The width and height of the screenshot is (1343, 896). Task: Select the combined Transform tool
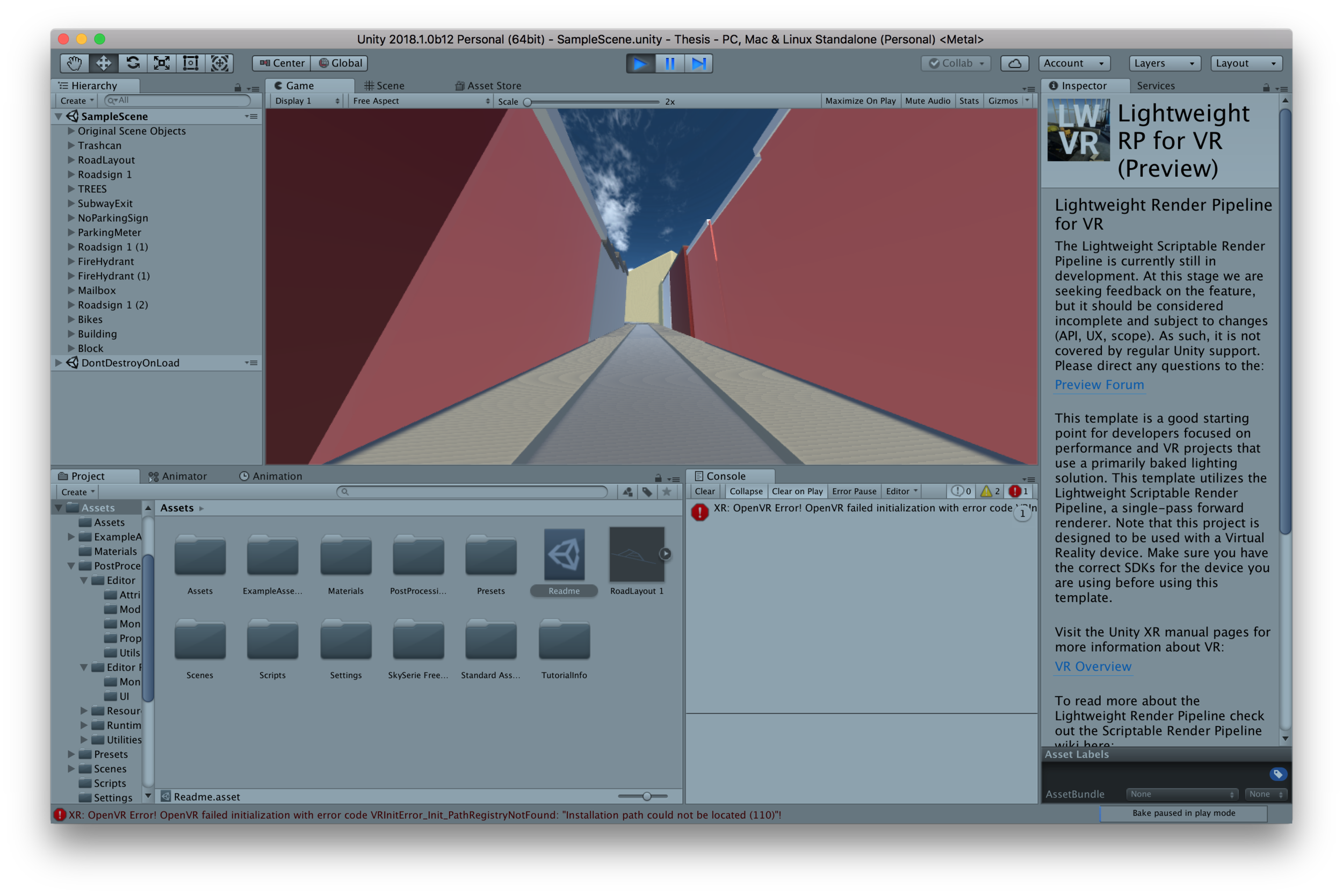click(x=220, y=63)
